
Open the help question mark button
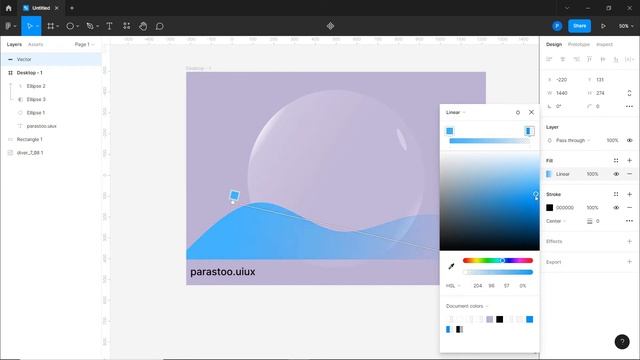(x=622, y=342)
